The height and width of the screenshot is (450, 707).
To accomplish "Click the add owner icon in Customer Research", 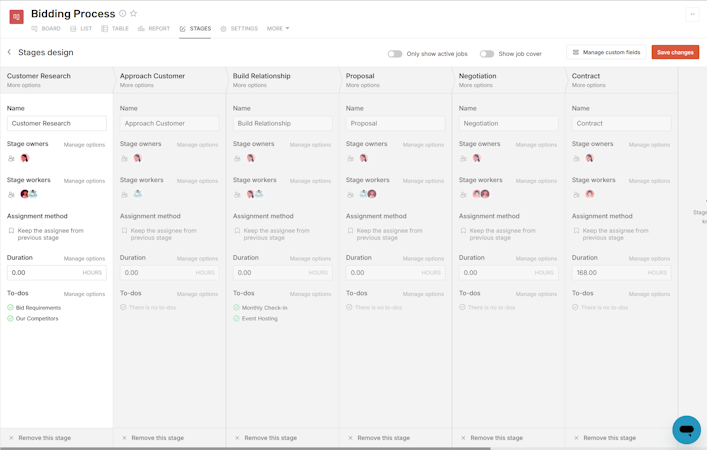I will (x=12, y=158).
